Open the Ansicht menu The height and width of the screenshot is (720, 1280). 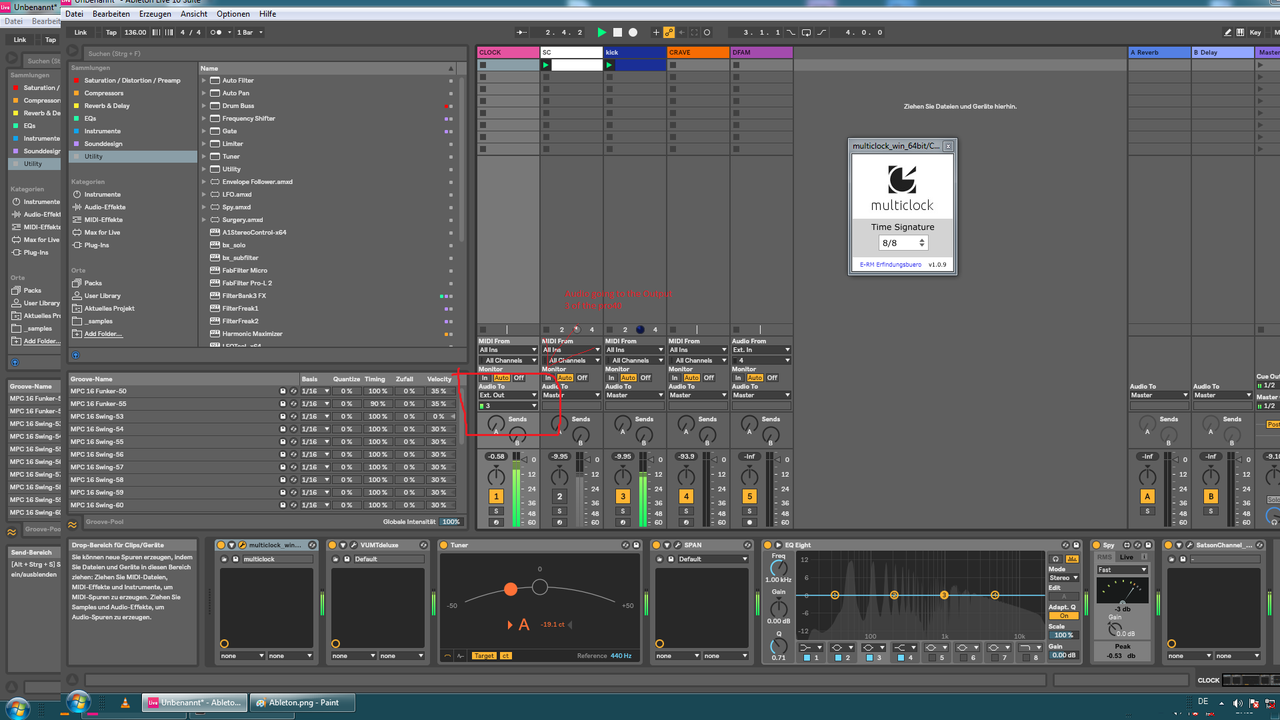[194, 14]
